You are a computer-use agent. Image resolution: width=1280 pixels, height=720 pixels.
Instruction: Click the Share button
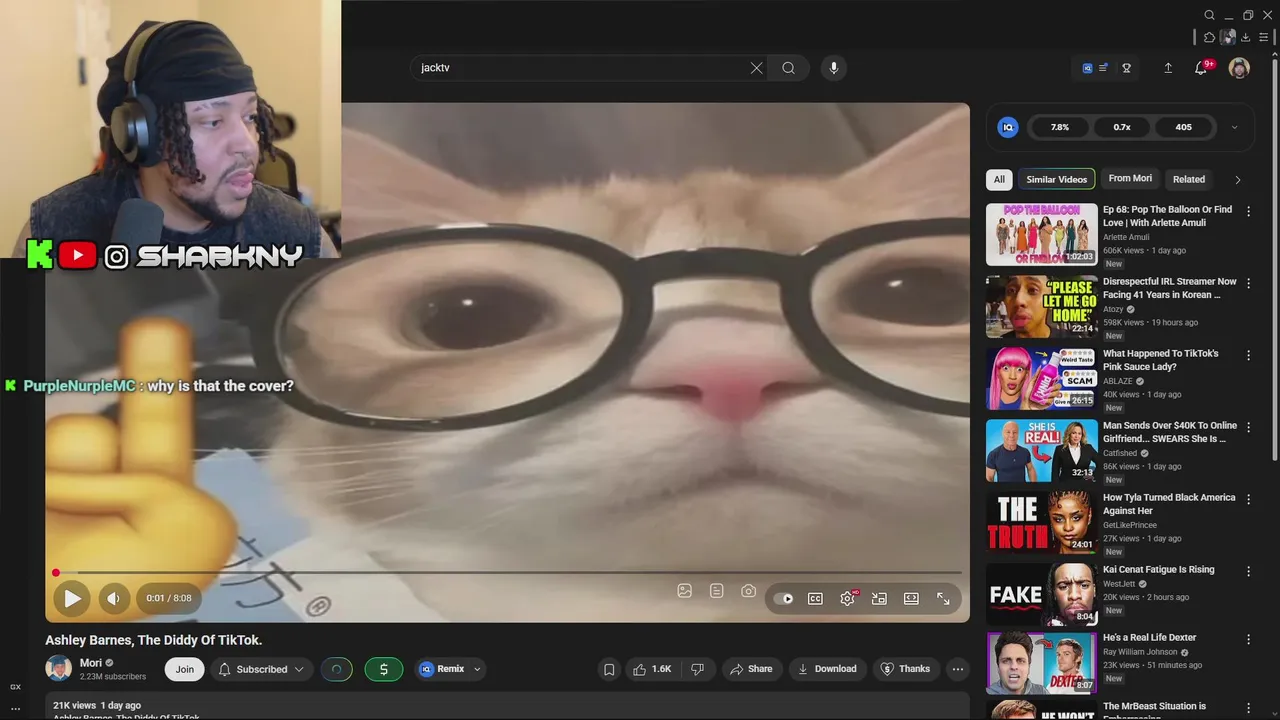(751, 669)
